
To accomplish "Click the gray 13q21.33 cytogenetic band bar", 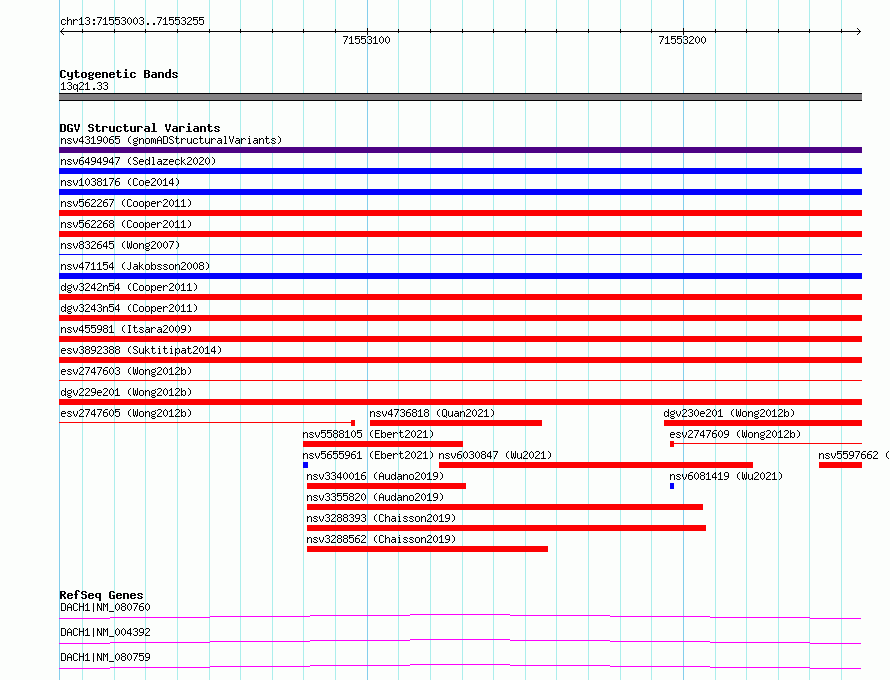I will coord(460,97).
